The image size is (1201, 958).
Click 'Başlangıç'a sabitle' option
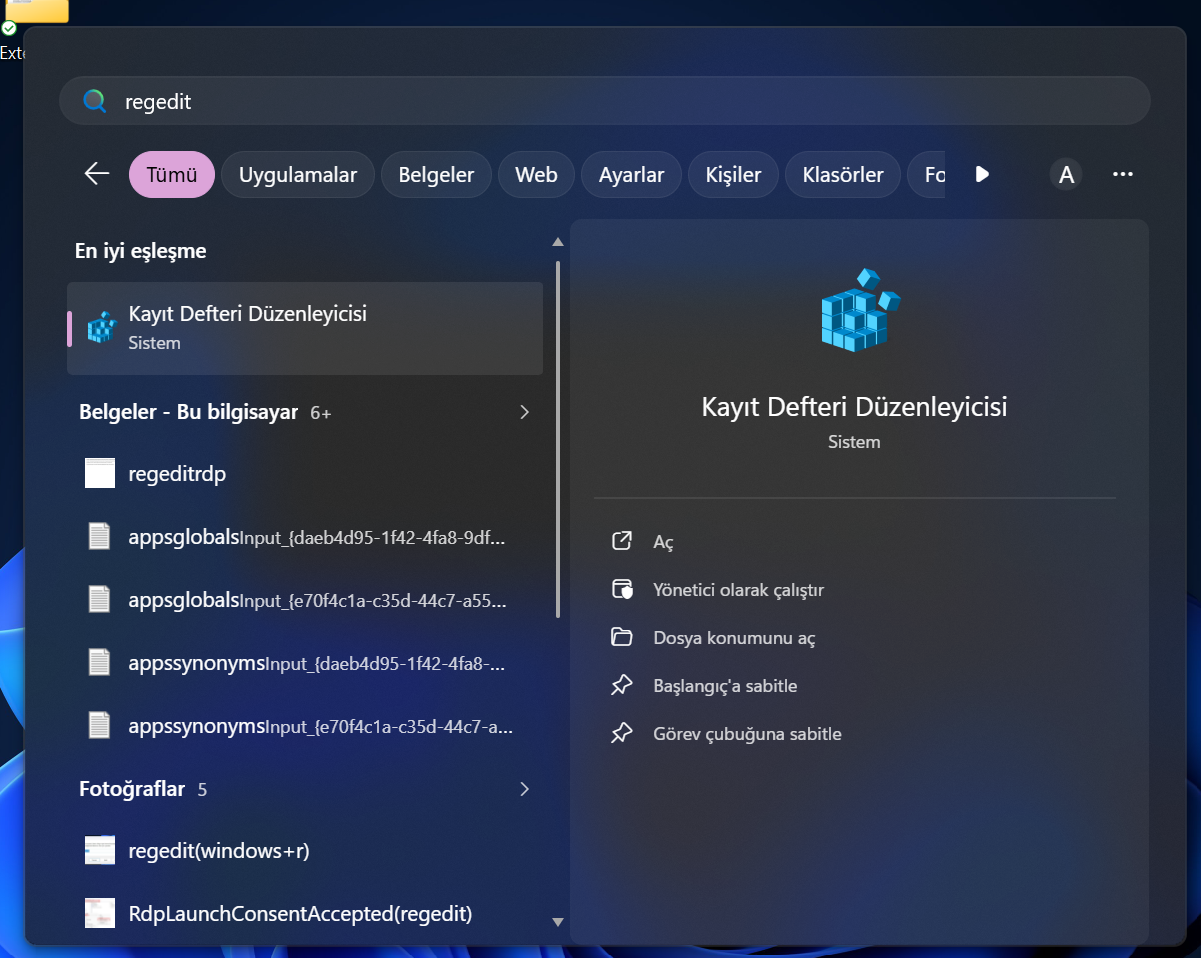(x=724, y=686)
